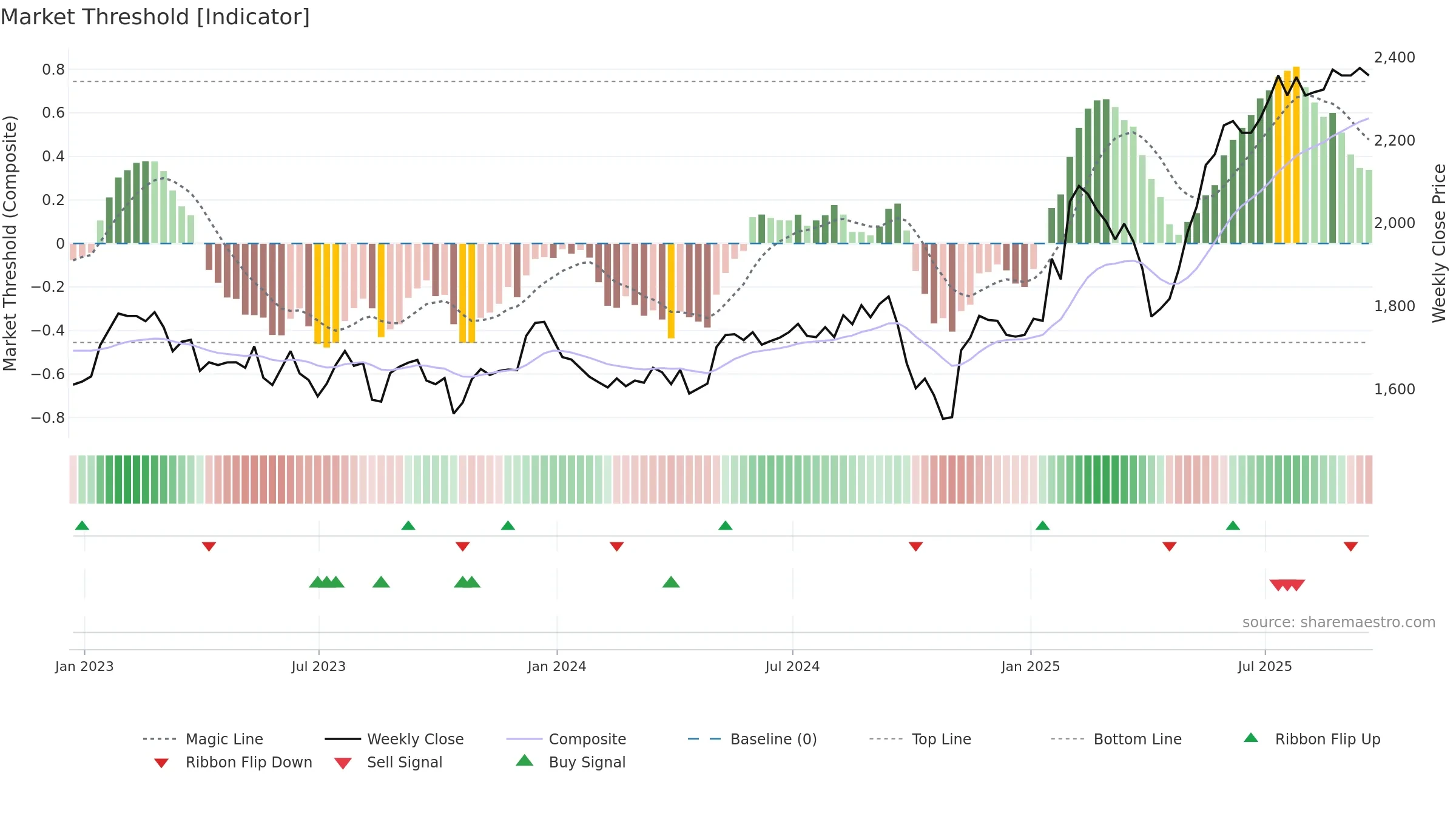Image resolution: width=1456 pixels, height=819 pixels.
Task: Click the Jan 2023 x-axis label
Action: click(84, 666)
